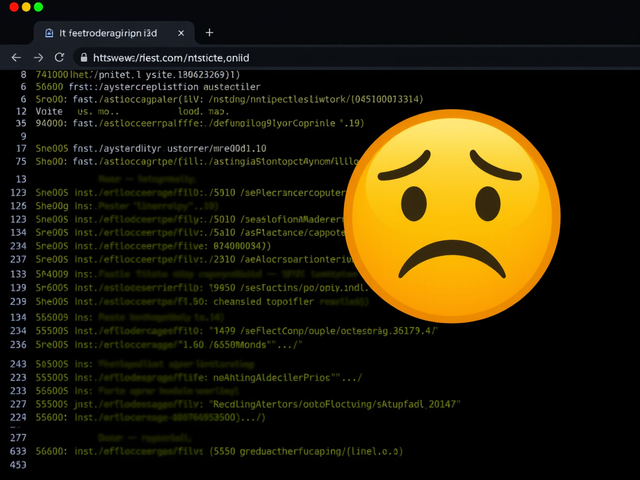This screenshot has width=640, height=480.
Task: Click the line containing '/defungilog9lyorCoprinle'
Action: 200,123
